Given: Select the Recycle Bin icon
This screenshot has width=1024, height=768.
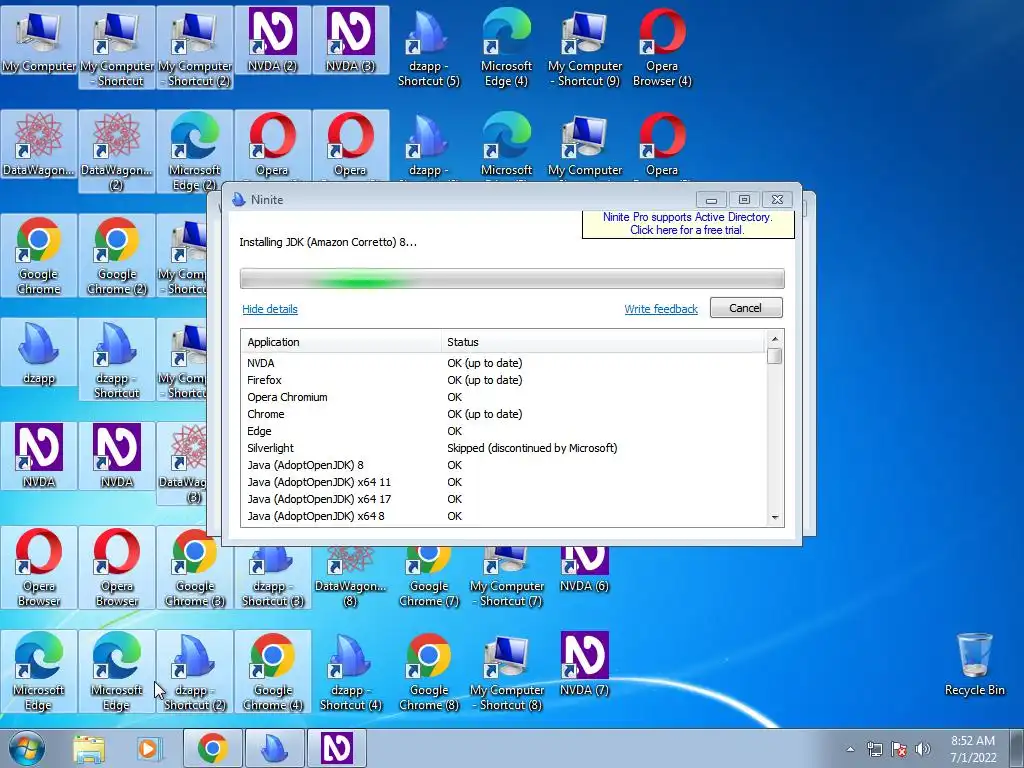Looking at the screenshot, I should (974, 664).
